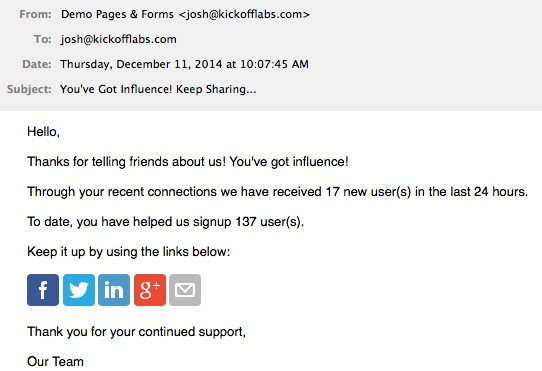Click the Our Team signature text
The image size is (542, 371).
[55, 362]
